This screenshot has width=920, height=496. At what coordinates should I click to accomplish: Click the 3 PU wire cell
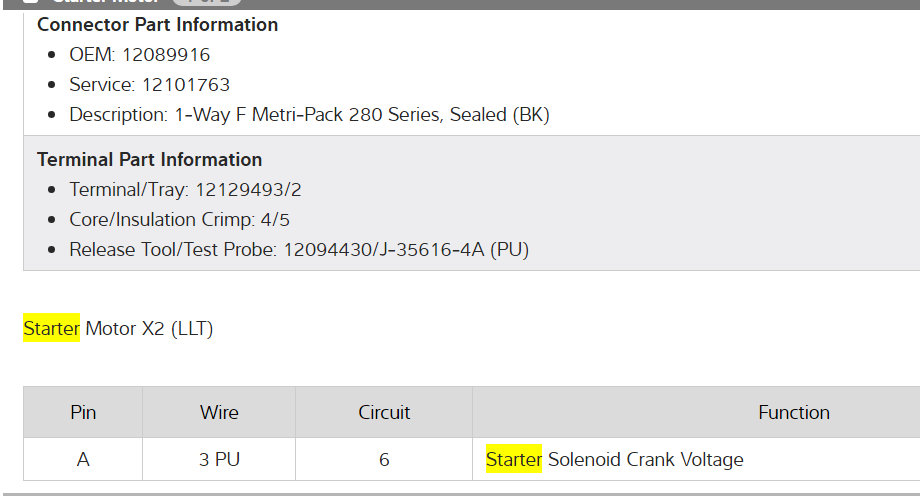tap(219, 460)
